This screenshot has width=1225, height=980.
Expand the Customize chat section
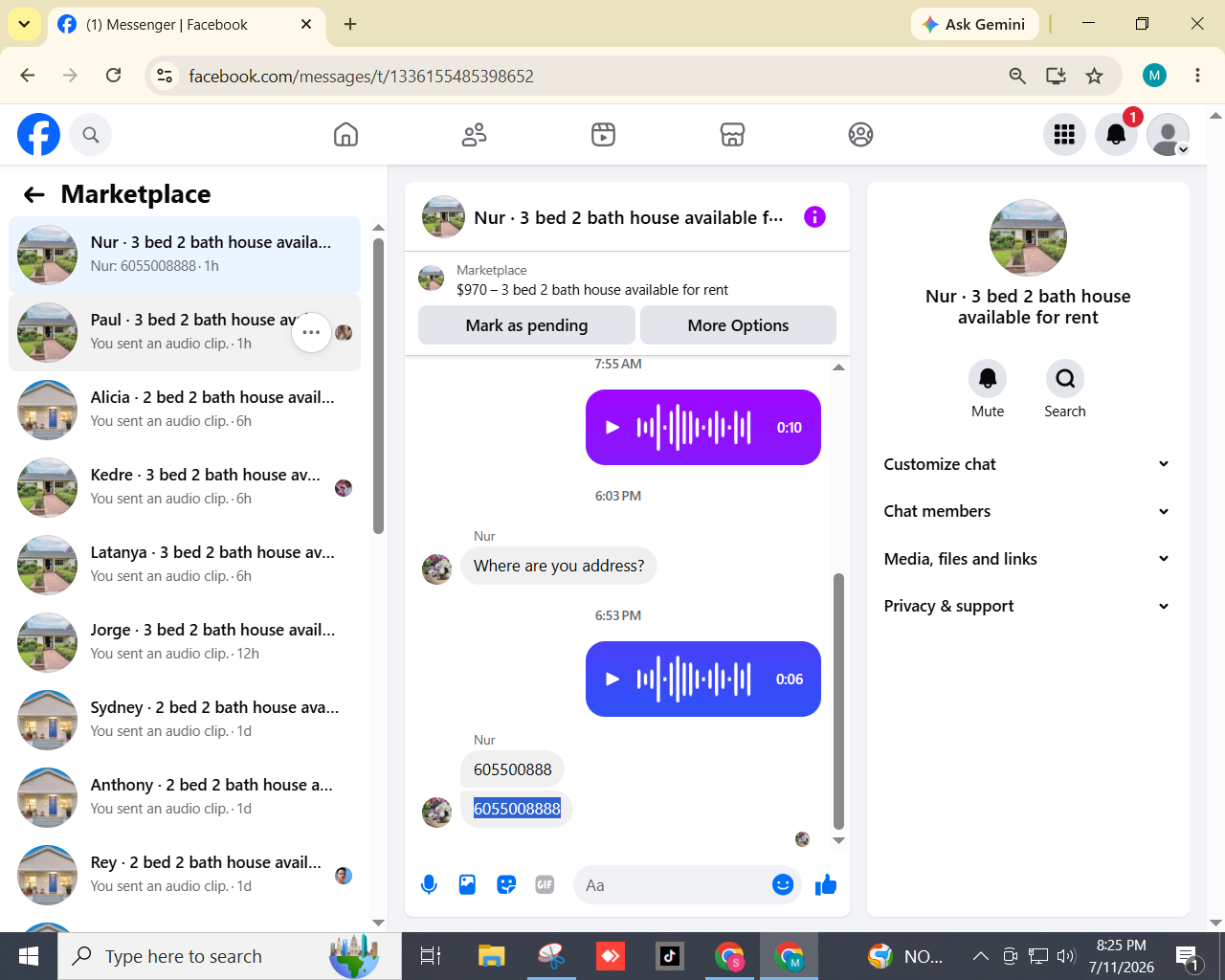click(1027, 464)
